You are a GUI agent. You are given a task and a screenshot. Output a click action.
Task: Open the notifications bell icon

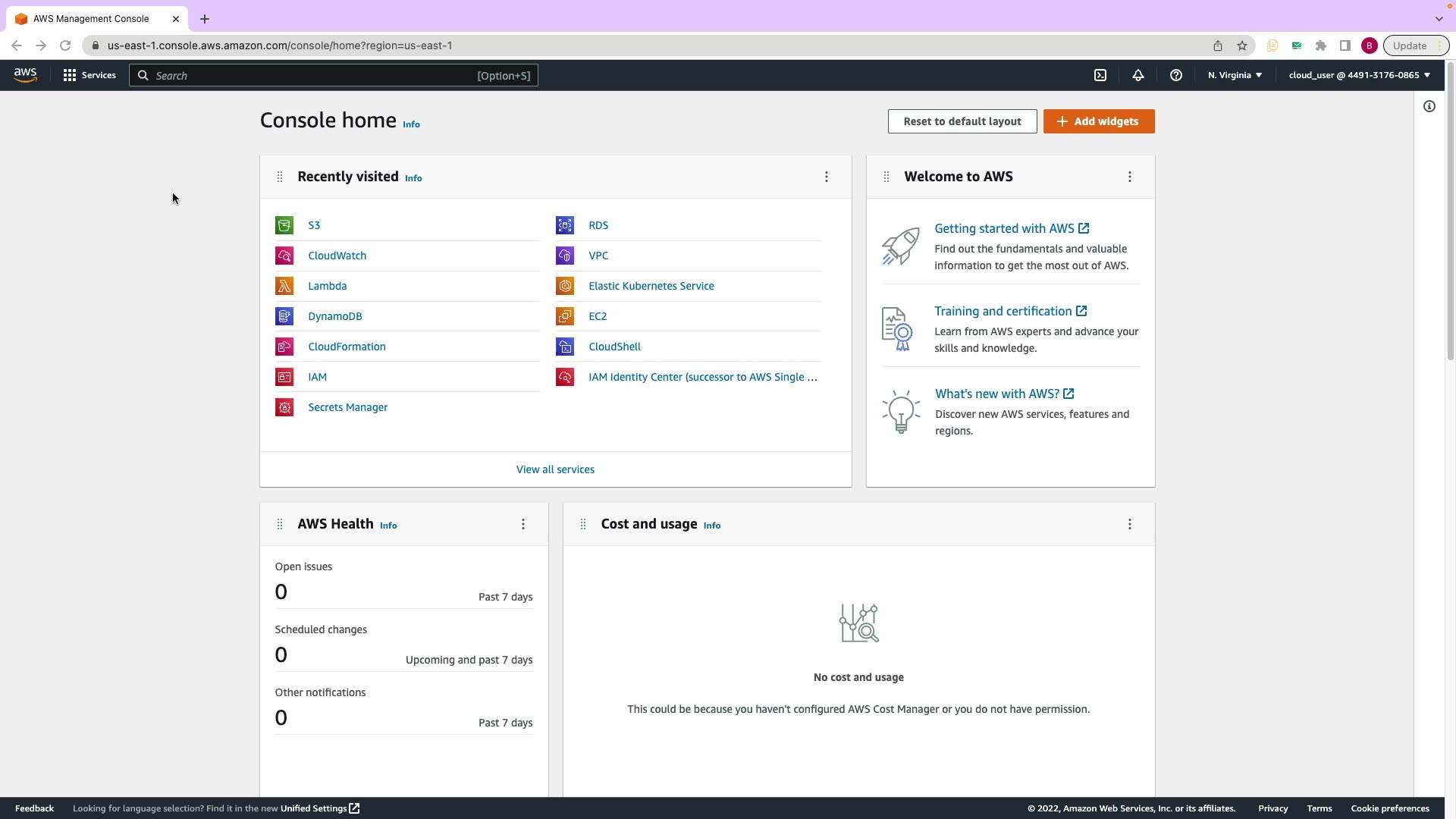click(1138, 75)
